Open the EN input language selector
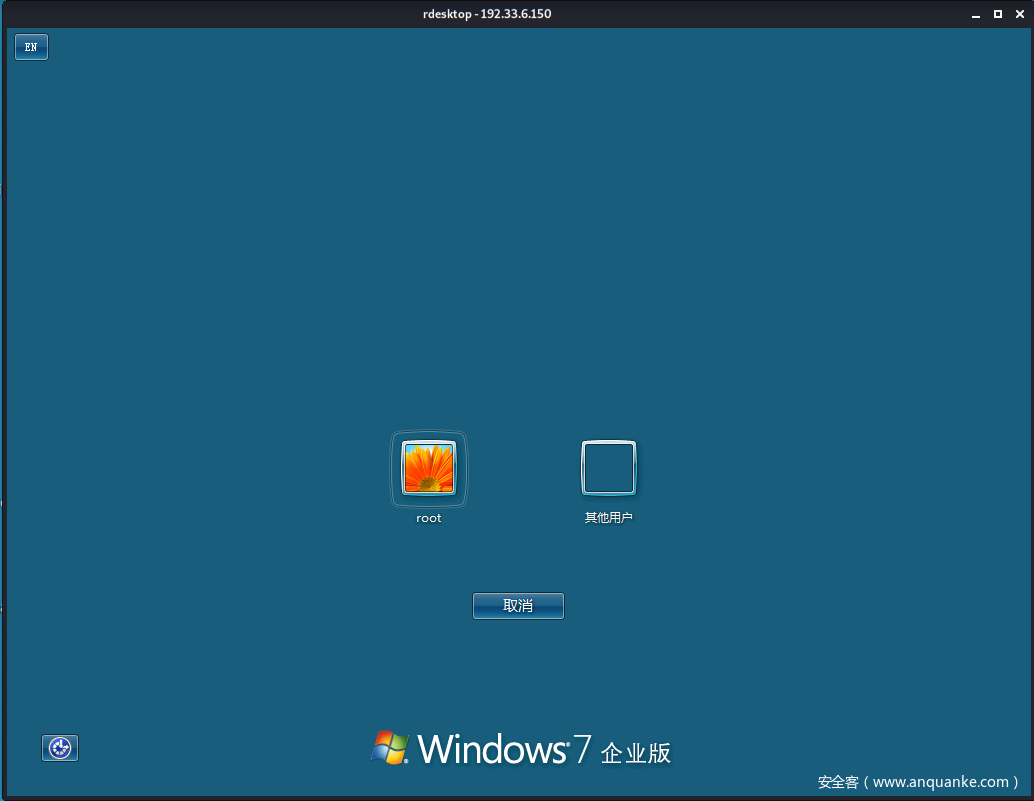 click(31, 47)
